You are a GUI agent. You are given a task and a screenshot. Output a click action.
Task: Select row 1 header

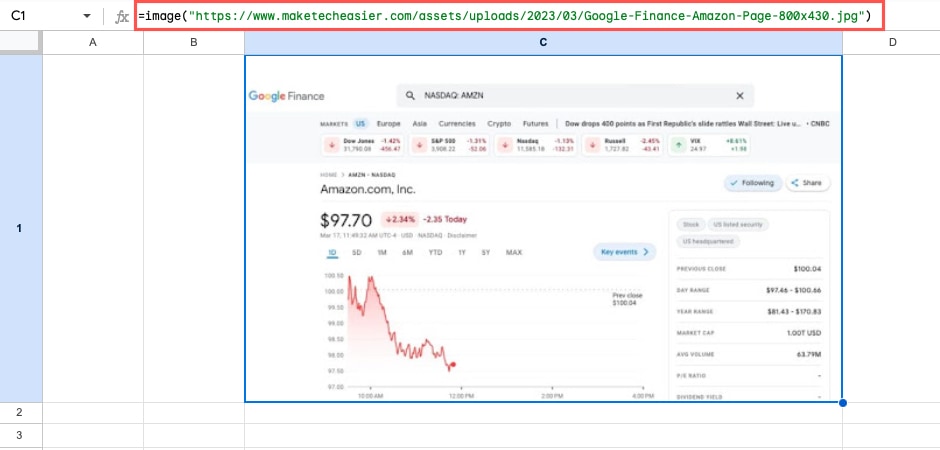coord(21,229)
